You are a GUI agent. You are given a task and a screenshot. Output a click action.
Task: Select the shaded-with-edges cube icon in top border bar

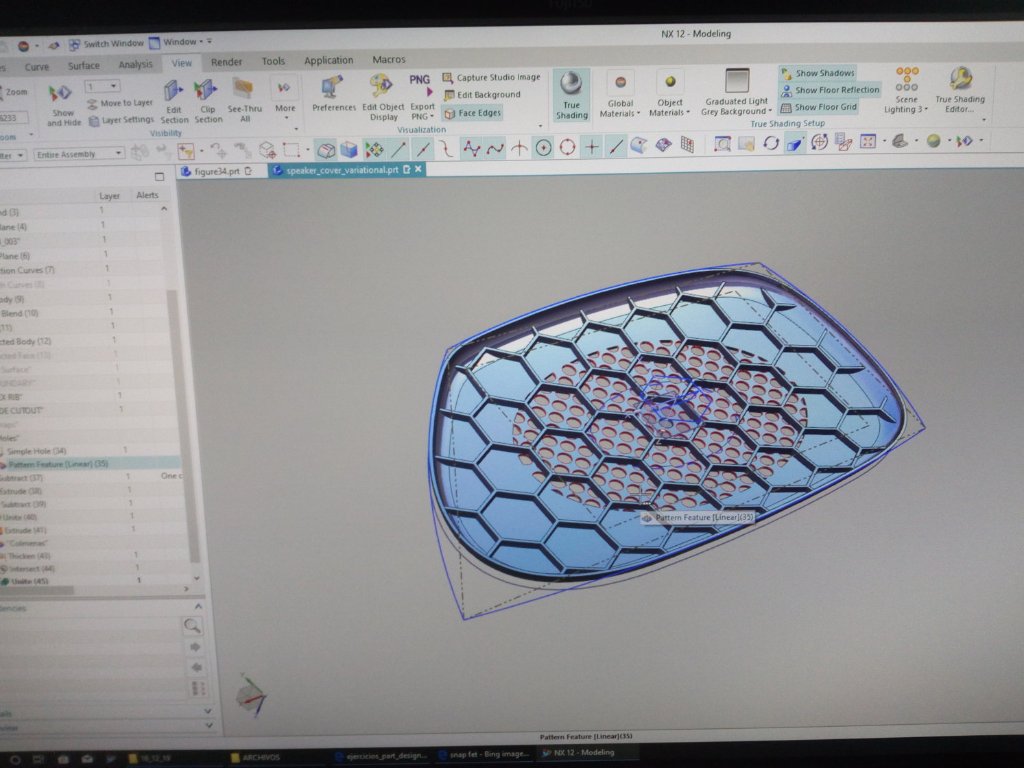[349, 150]
